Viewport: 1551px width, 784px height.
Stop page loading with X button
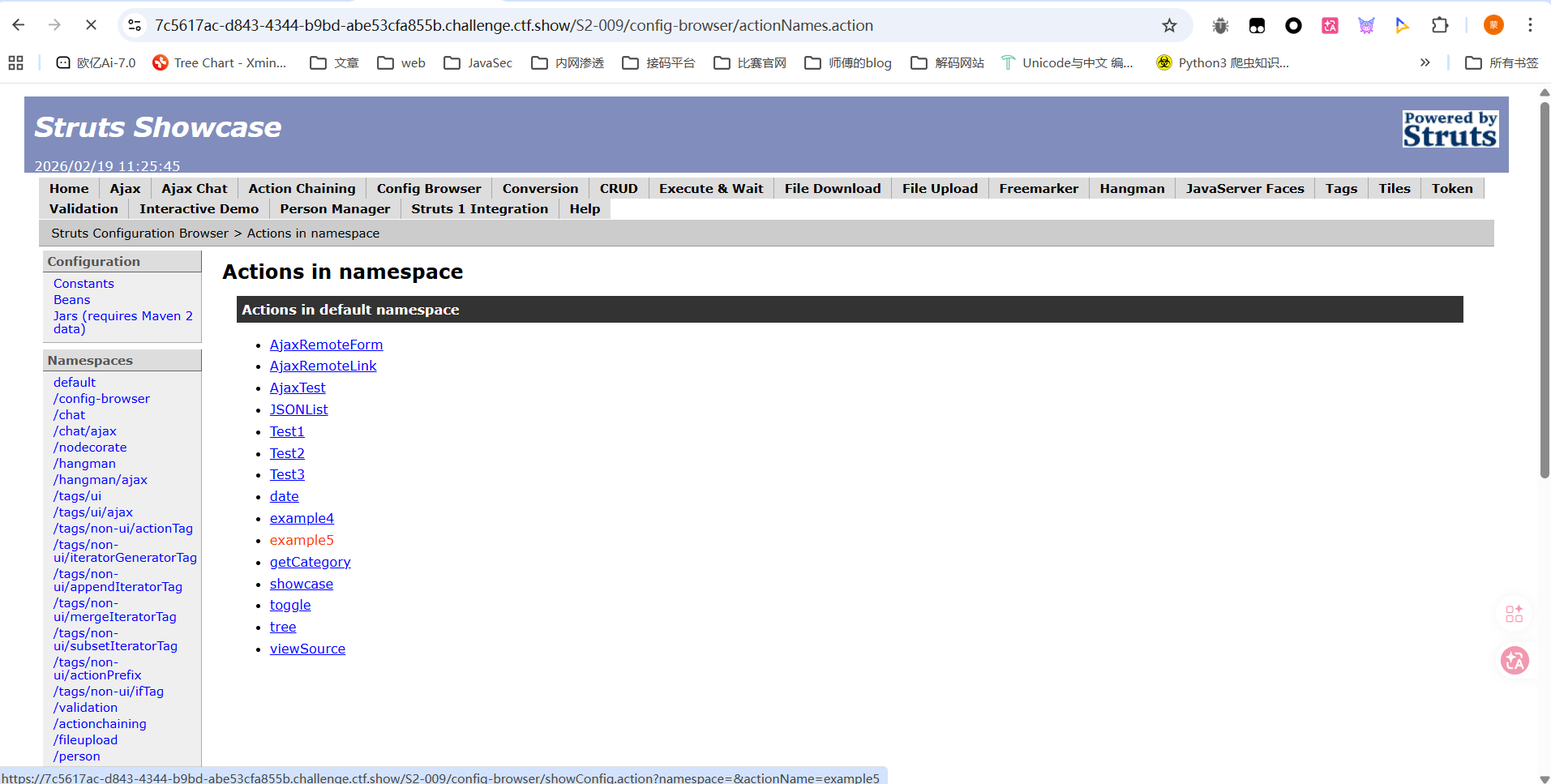tap(91, 25)
